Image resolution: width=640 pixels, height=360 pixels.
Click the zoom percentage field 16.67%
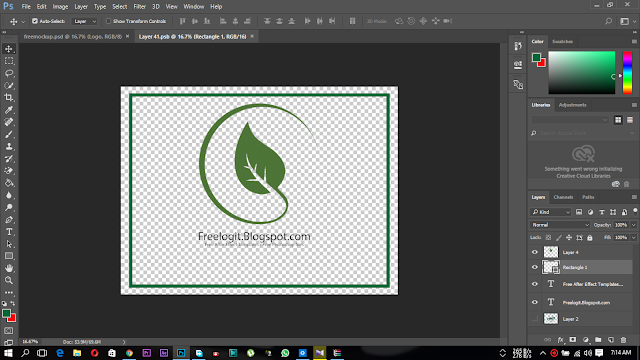[30, 342]
